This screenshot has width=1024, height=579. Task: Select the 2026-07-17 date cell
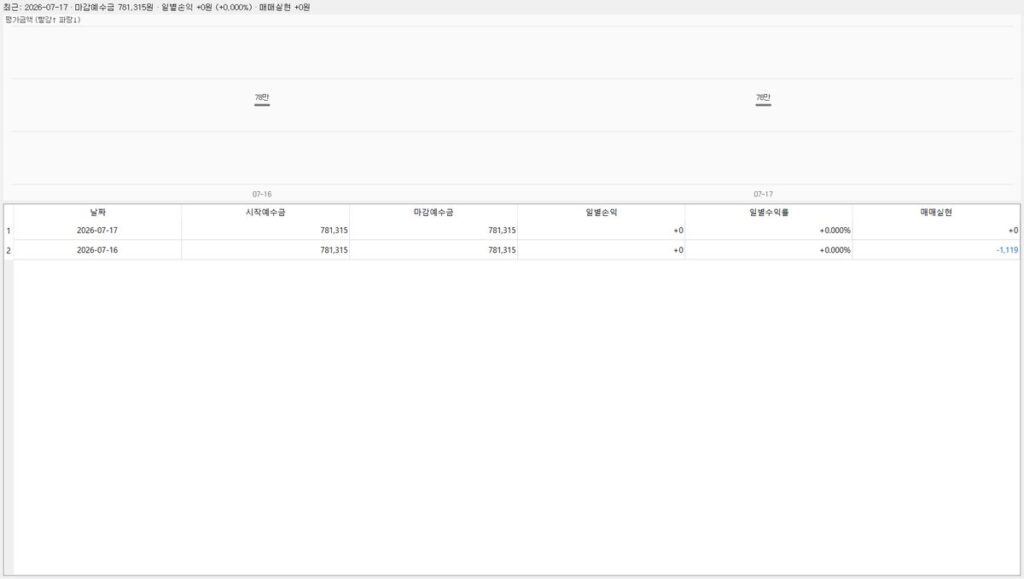[x=97, y=230]
